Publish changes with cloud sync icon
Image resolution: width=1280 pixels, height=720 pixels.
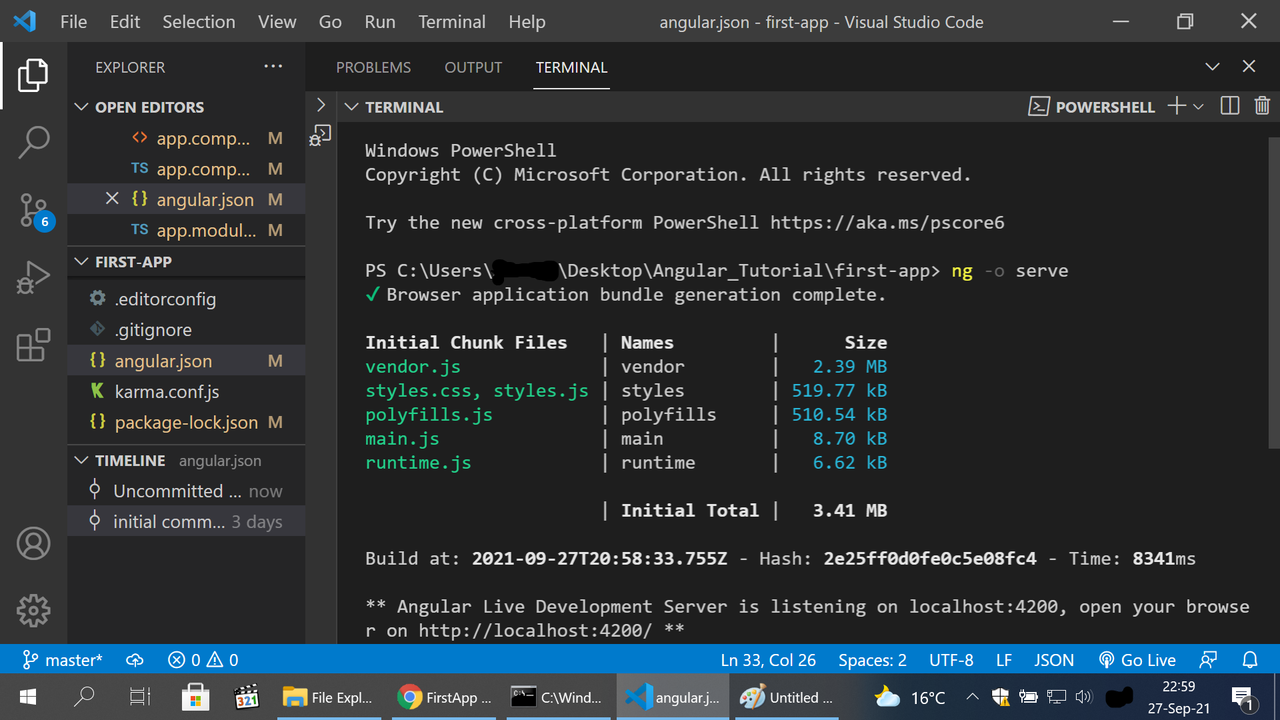pos(135,660)
